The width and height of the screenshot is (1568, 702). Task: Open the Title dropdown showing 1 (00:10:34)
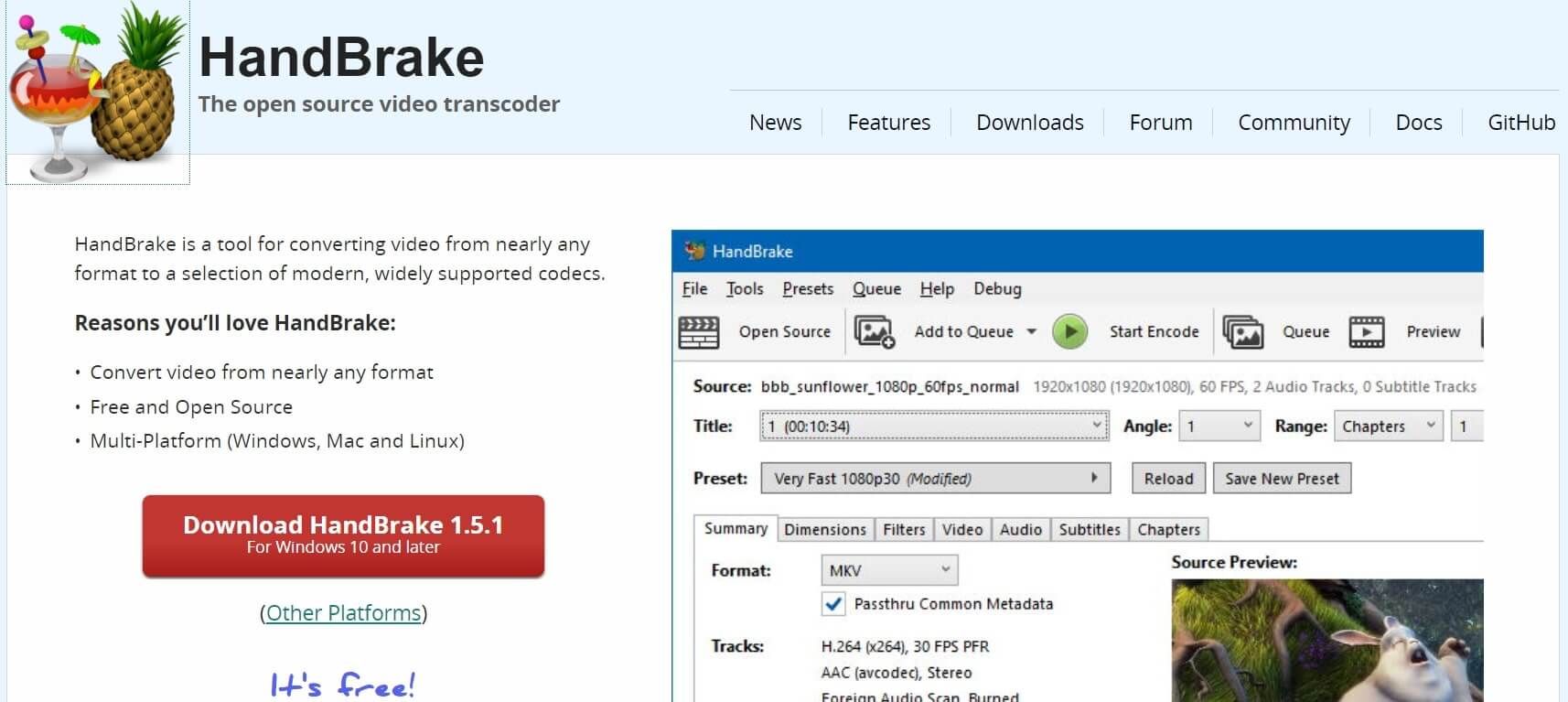pyautogui.click(x=934, y=427)
